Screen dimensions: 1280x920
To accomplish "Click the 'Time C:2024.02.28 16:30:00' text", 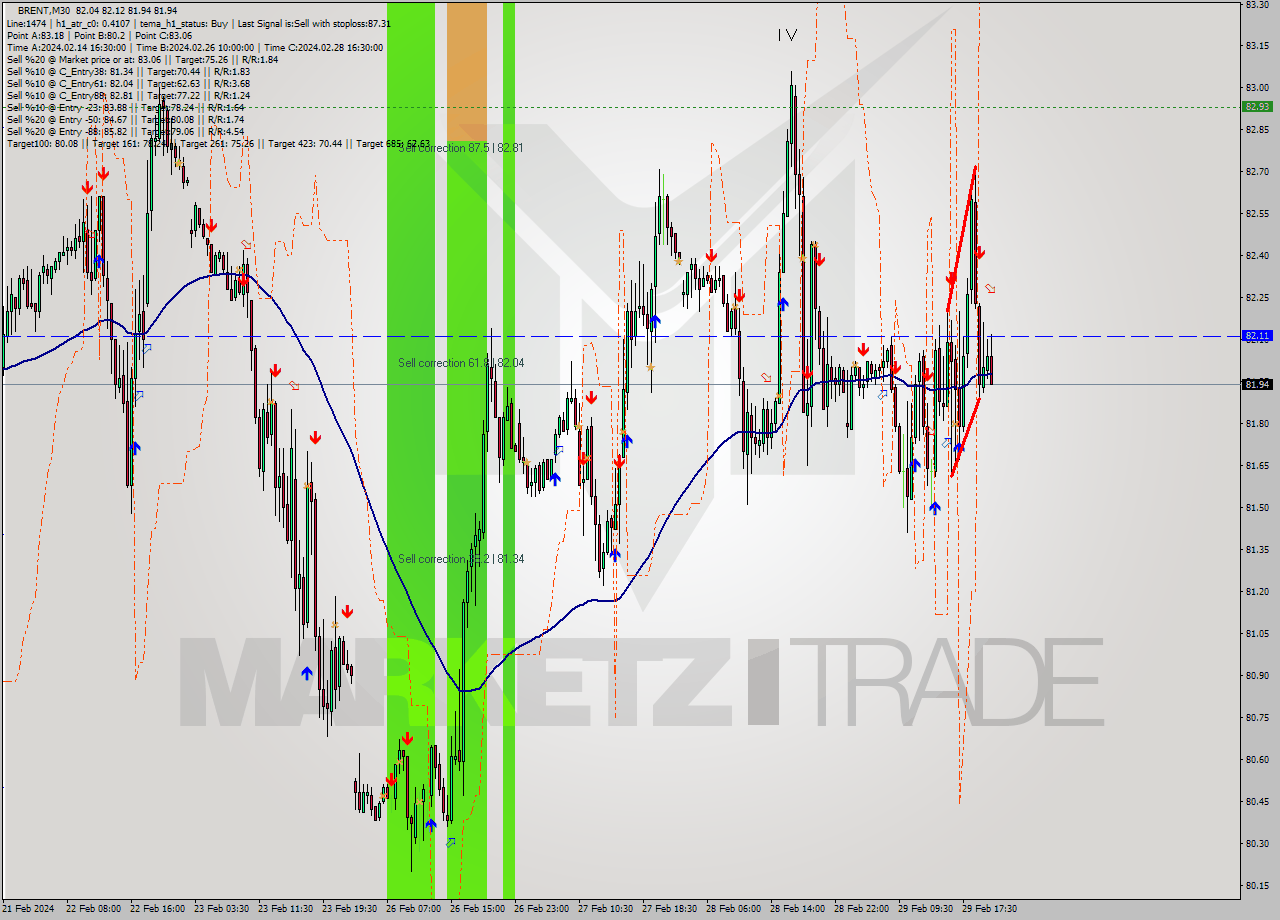I will 325,47.
